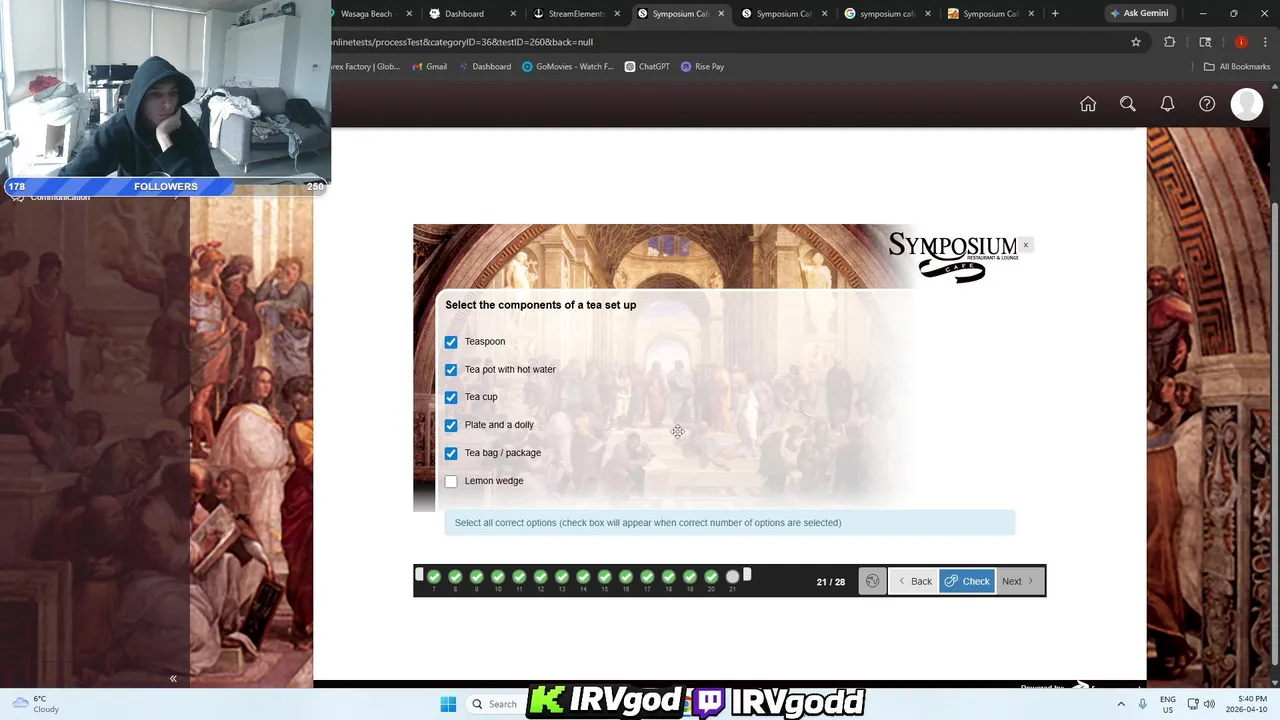This screenshot has height=720, width=1280.
Task: Click the taskbar microphone icon
Action: 1143,704
